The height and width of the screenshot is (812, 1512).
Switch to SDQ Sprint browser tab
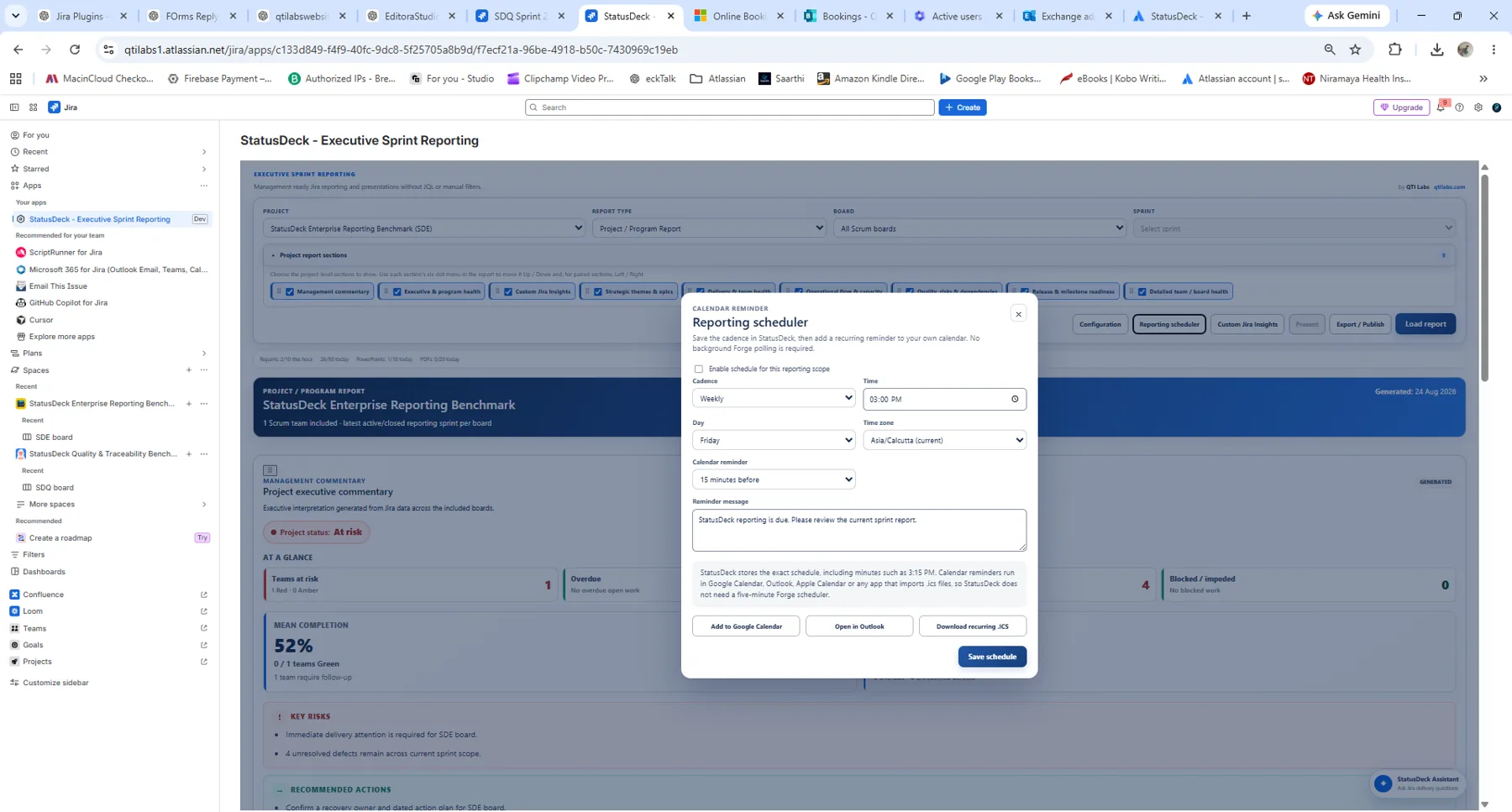click(x=519, y=16)
